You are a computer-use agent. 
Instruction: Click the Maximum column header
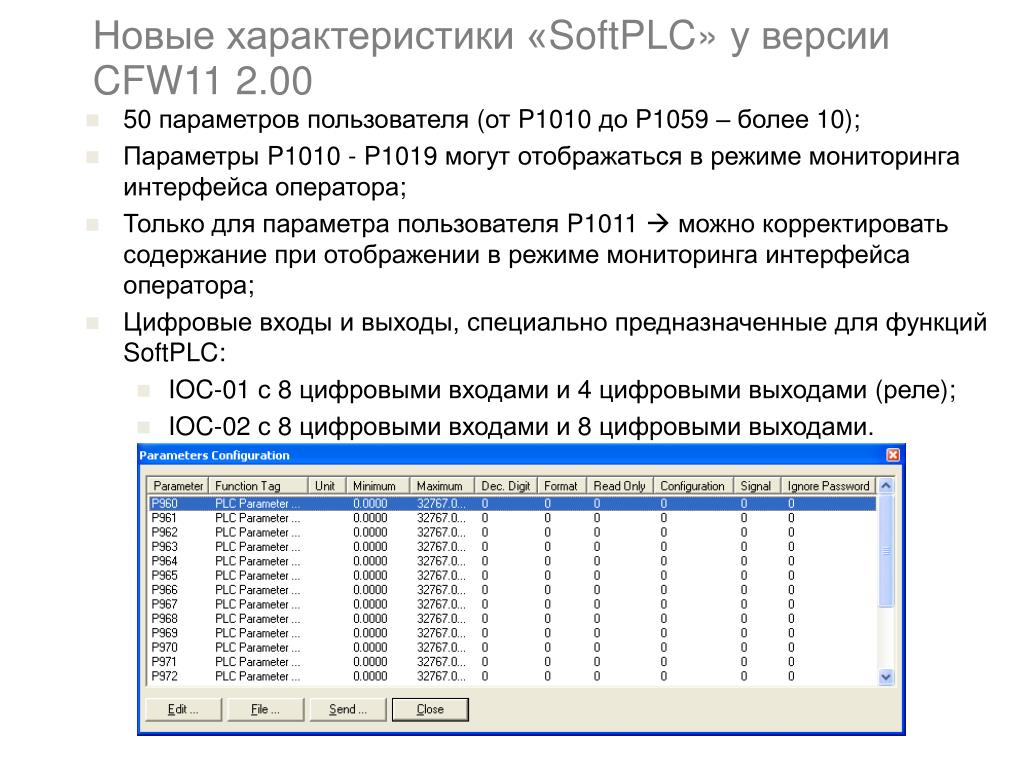pyautogui.click(x=442, y=486)
